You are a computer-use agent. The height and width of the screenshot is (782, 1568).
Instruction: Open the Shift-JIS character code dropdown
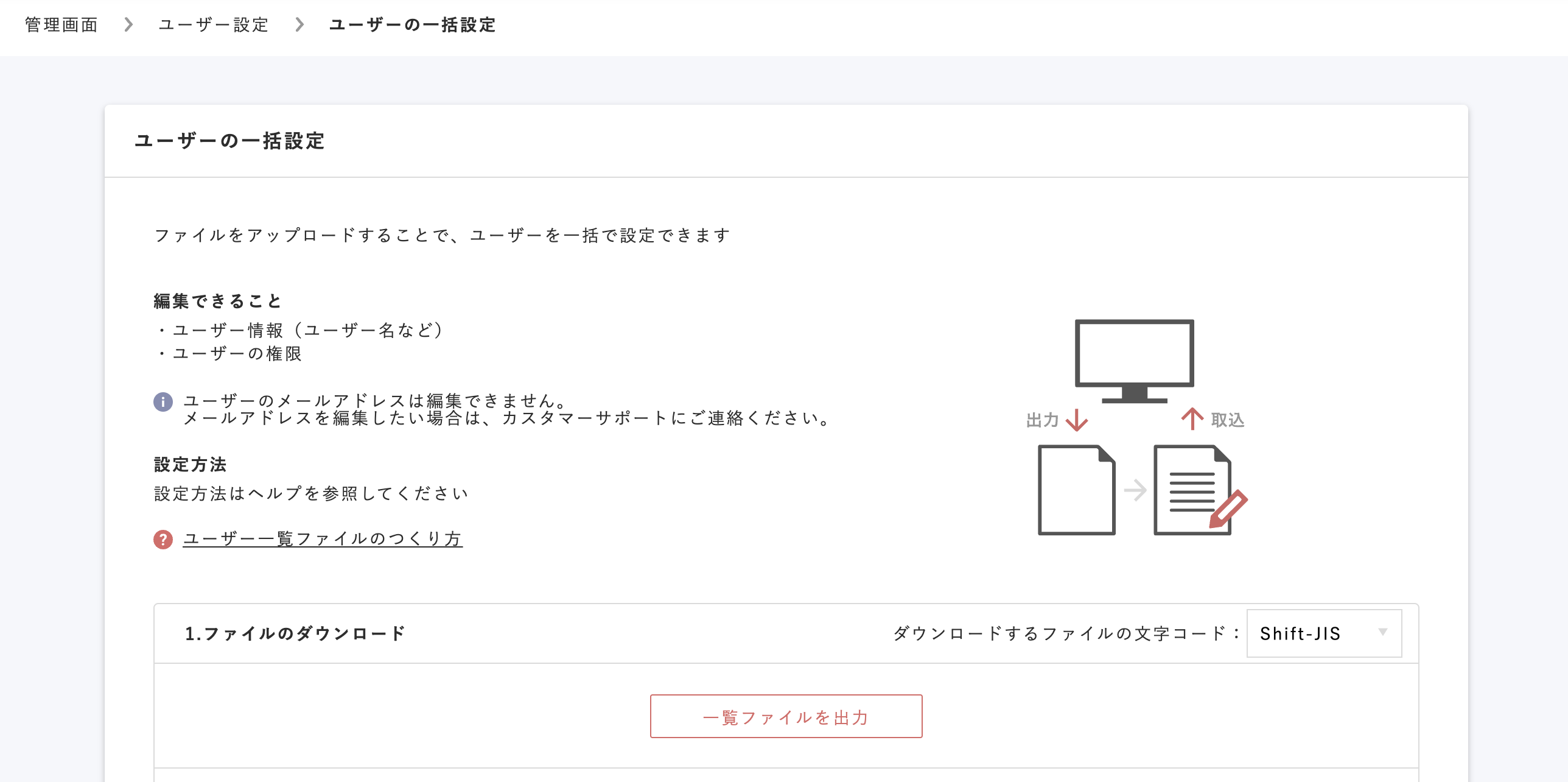coord(1324,633)
